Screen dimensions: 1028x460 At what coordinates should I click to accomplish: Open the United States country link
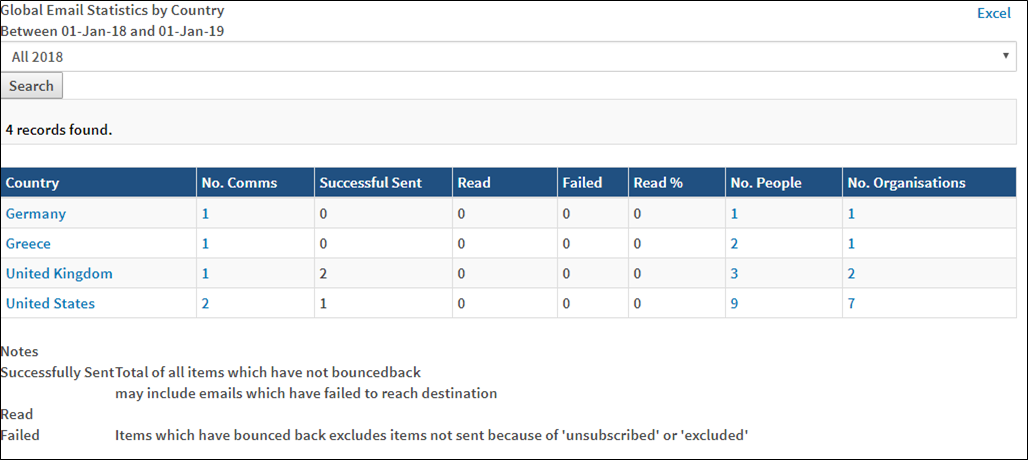tap(50, 303)
